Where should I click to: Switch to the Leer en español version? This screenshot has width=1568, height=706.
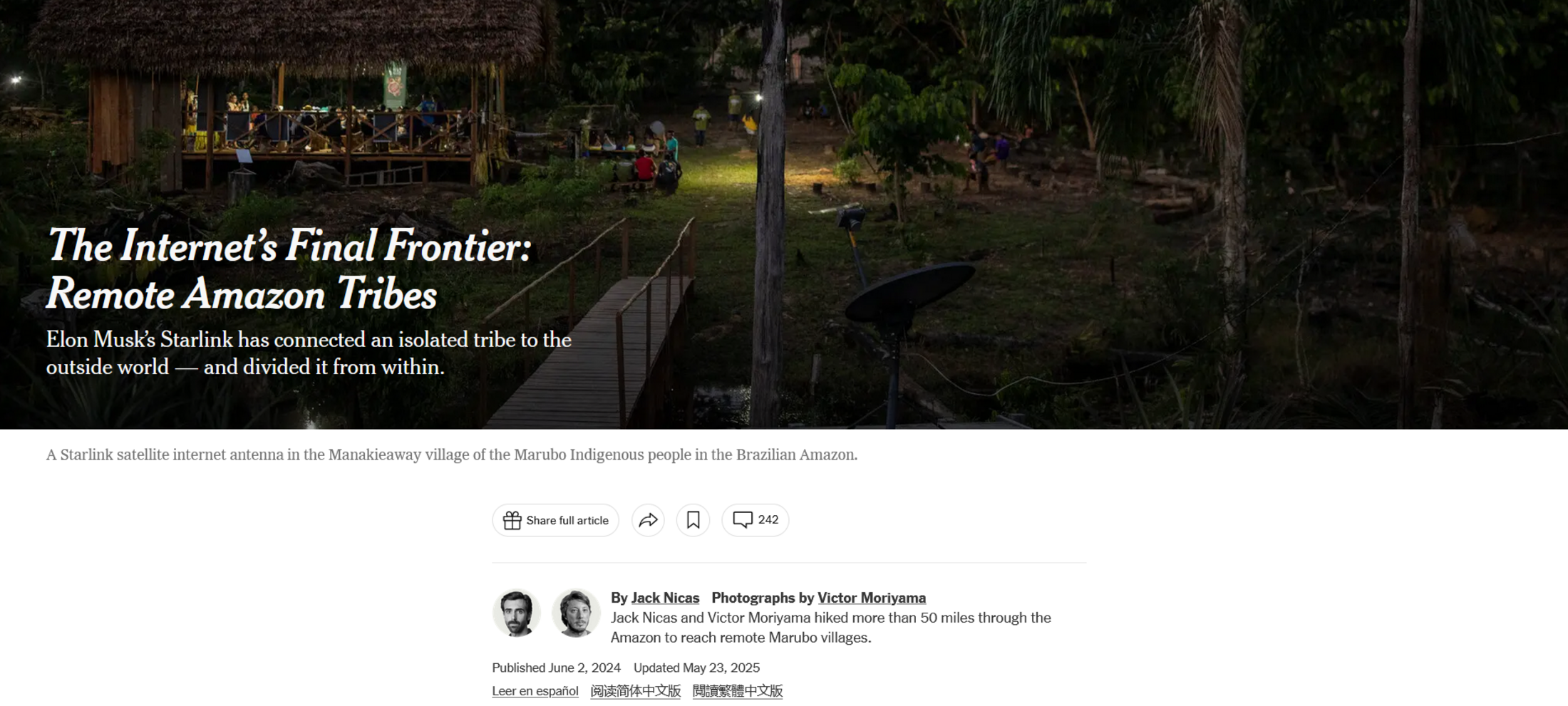(535, 691)
